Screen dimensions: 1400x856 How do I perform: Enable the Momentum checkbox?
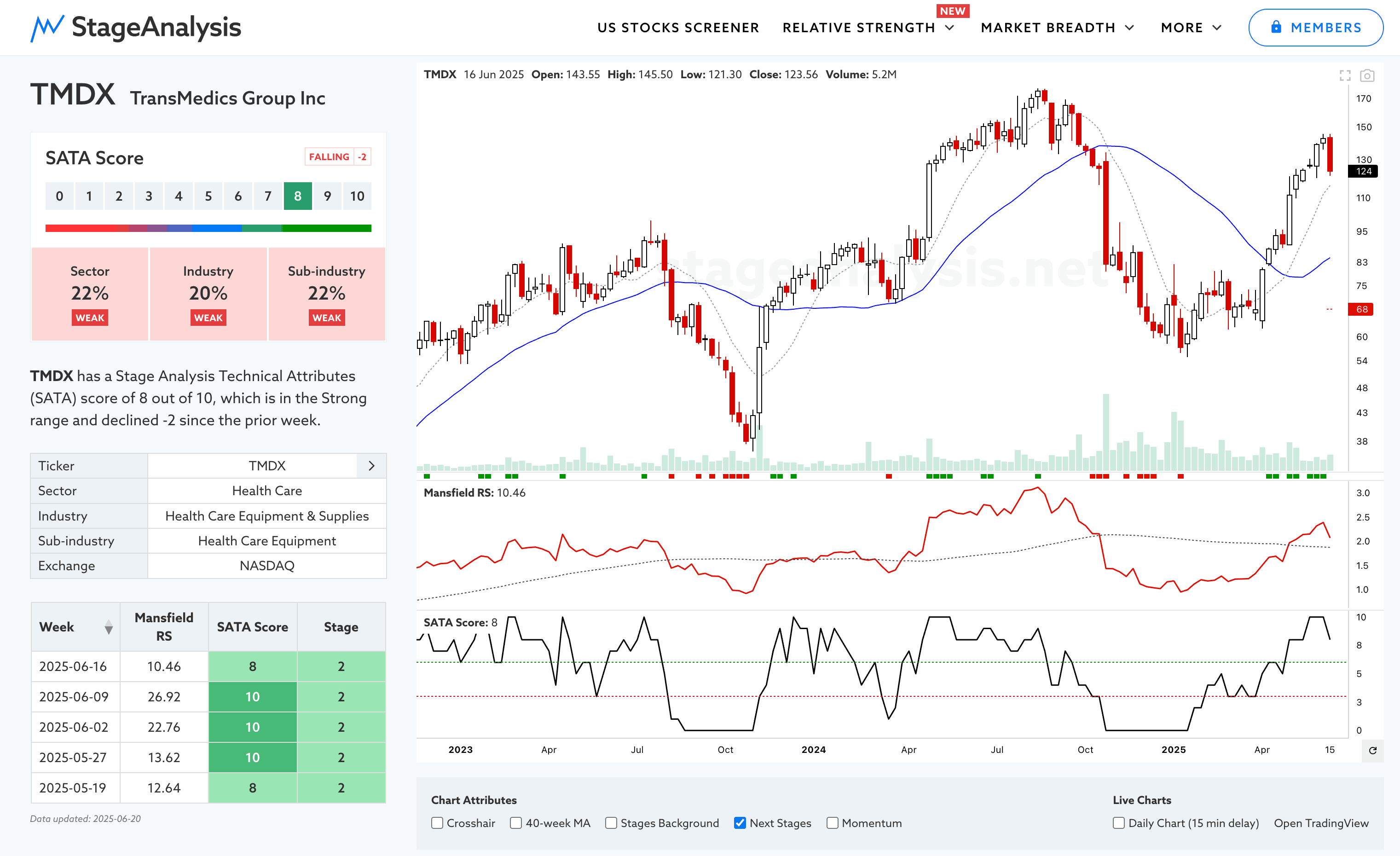(833, 823)
